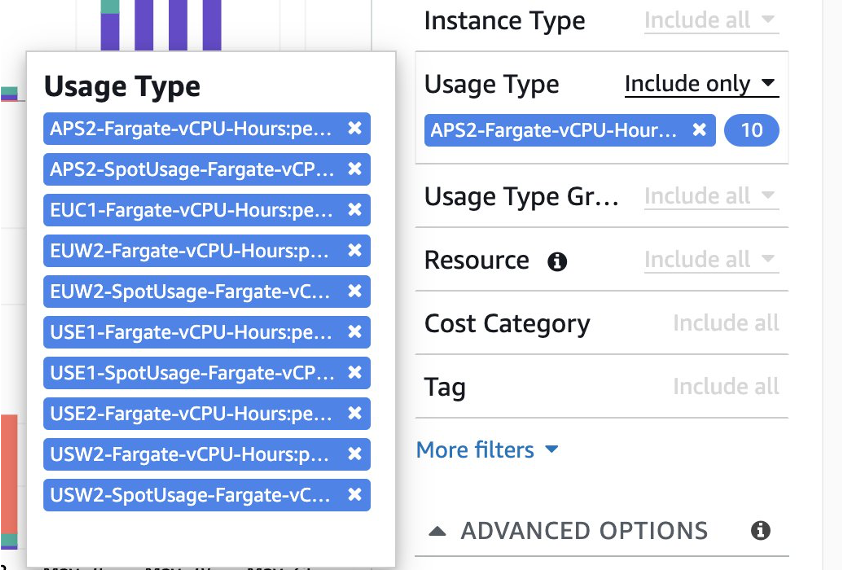
Task: Remove USW2-SpotUsage-Fargate usage type tag
Action: point(354,495)
